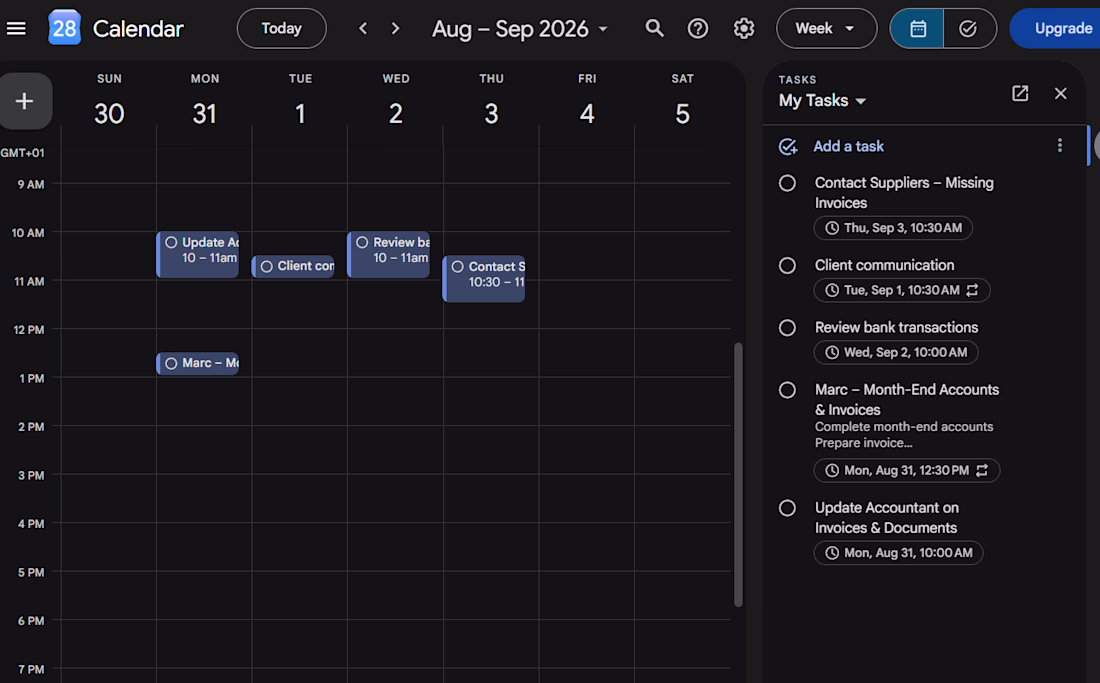
Task: Mark Marc – Month-End Accounts task complete in panel
Action: 787,390
